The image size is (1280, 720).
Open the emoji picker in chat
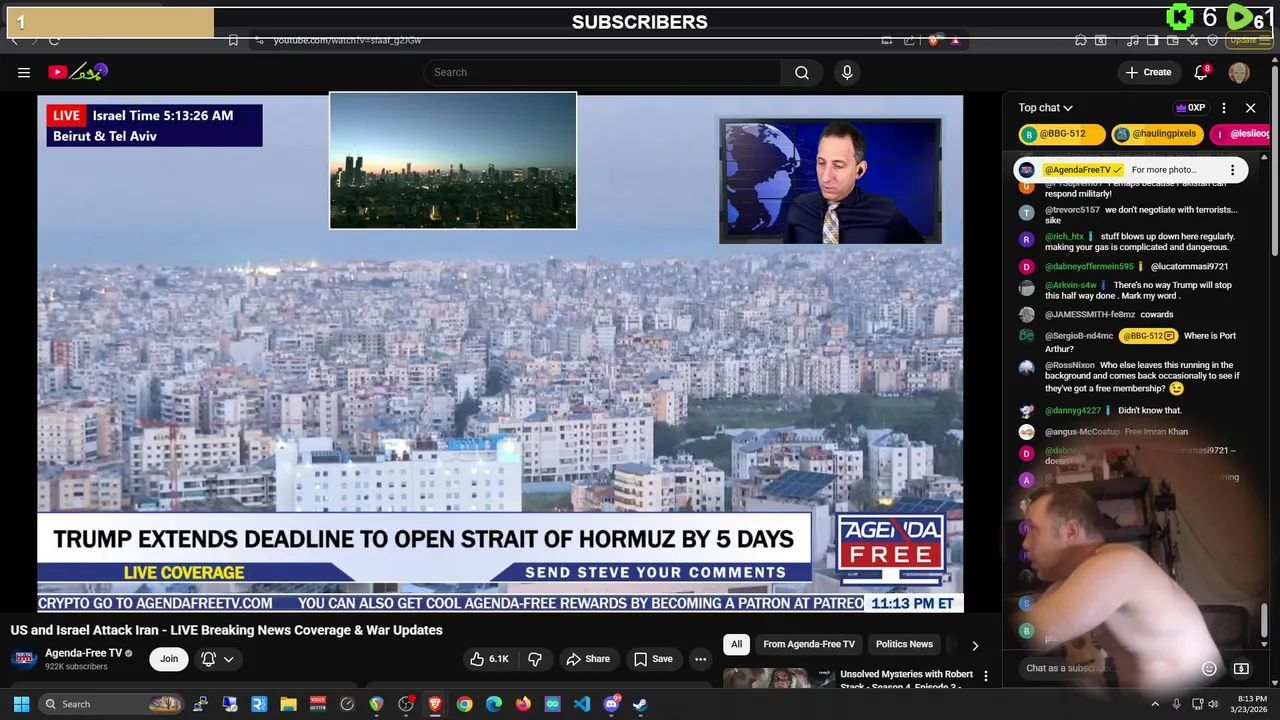[1209, 668]
